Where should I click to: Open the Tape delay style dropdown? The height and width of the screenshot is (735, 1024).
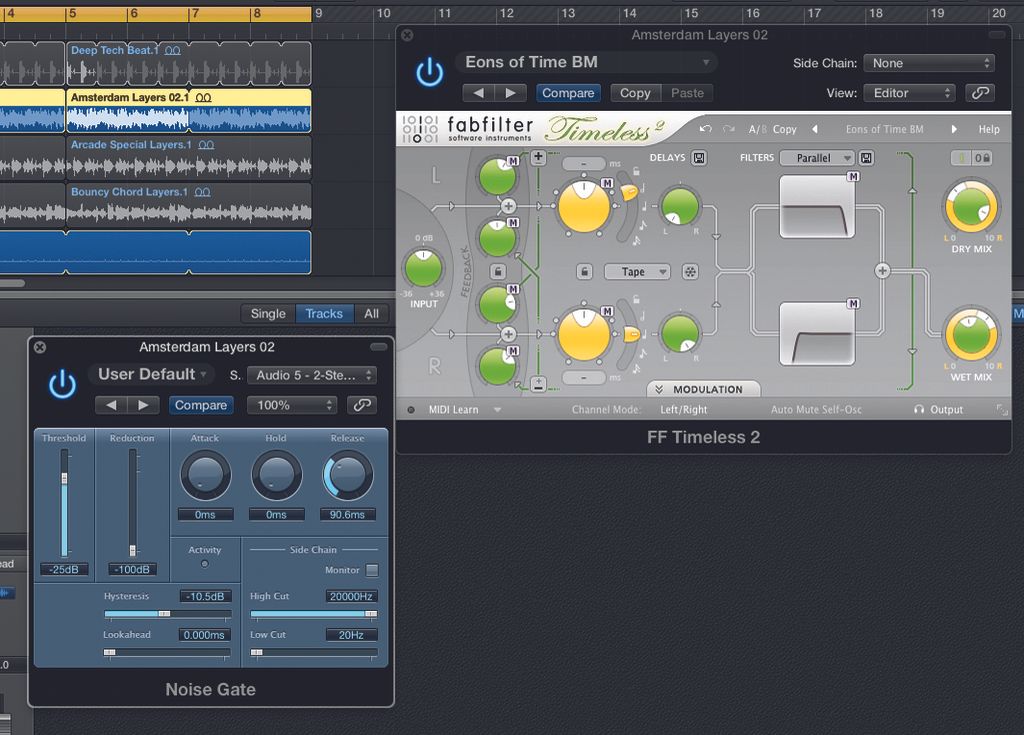[x=637, y=271]
